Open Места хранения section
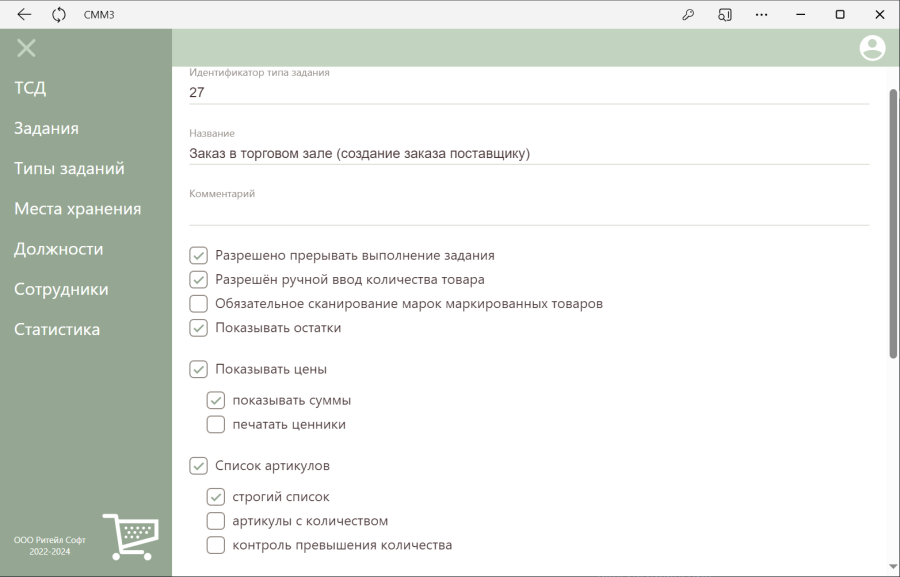Viewport: 900px width, 577px height. [x=77, y=208]
